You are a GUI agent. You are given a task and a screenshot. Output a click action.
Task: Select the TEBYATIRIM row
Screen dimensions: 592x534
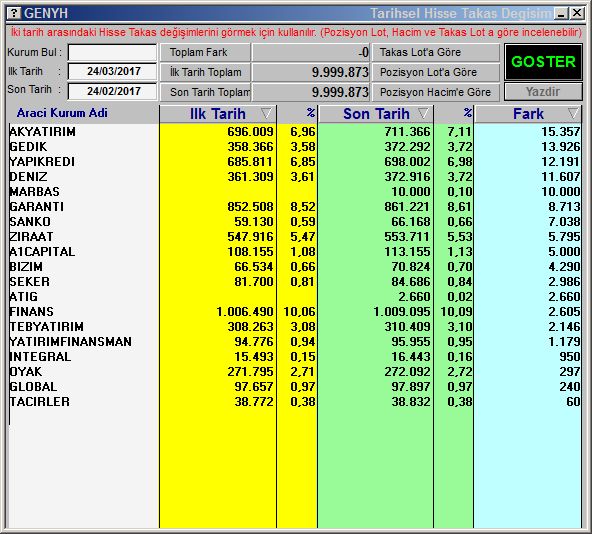(295, 326)
